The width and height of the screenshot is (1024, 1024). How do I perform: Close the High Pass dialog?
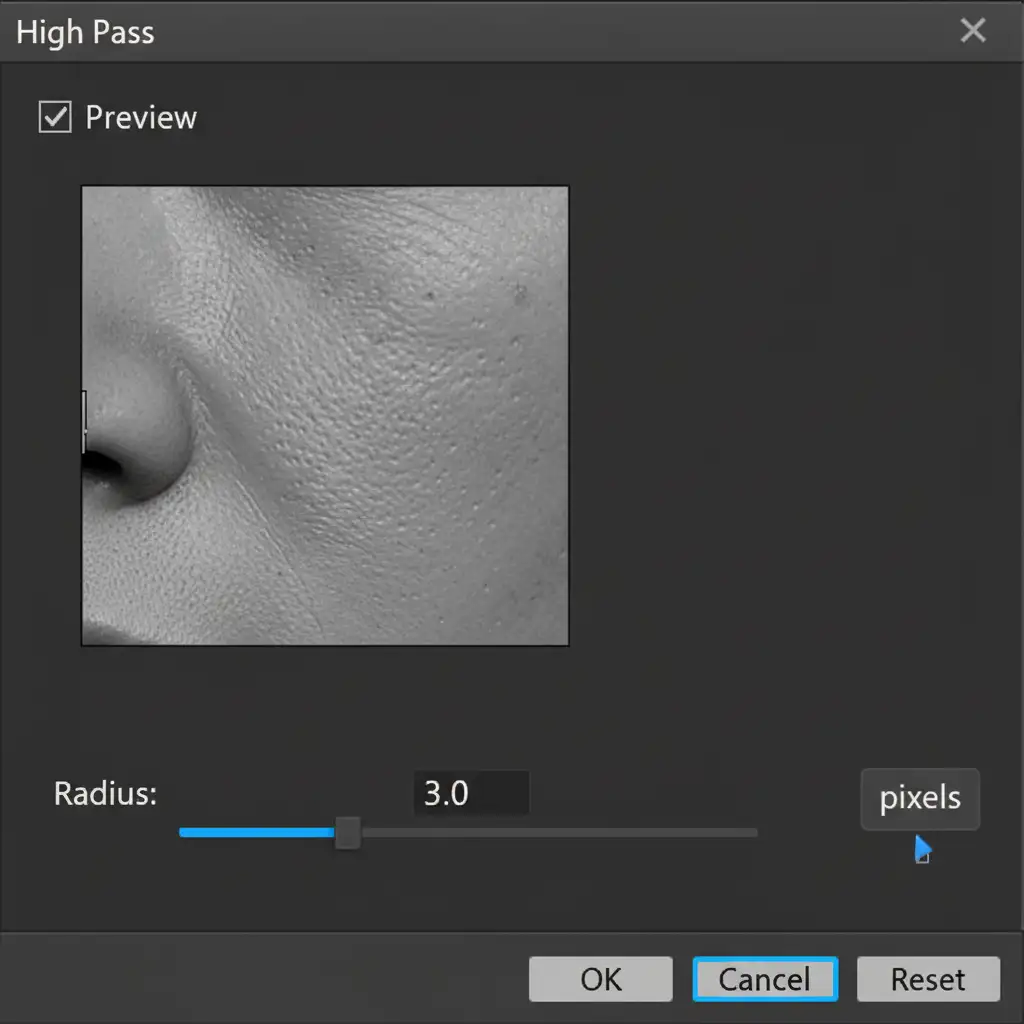click(973, 31)
